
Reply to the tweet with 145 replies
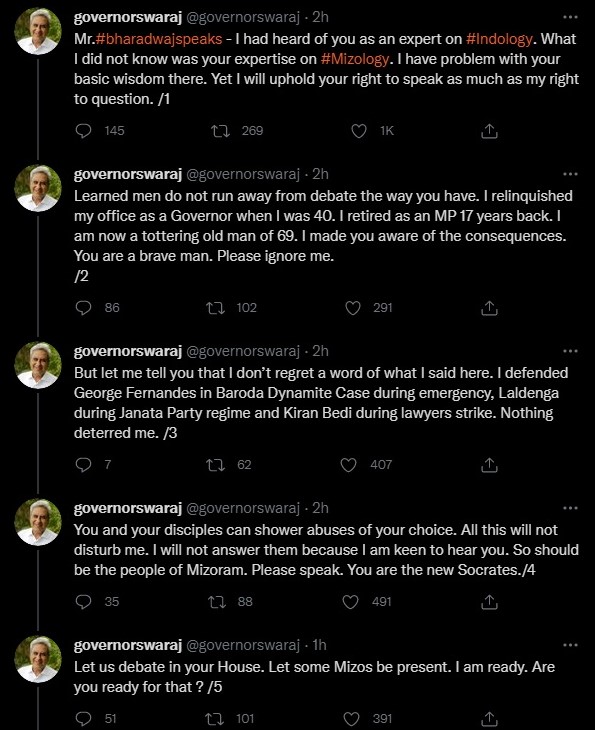coord(83,131)
